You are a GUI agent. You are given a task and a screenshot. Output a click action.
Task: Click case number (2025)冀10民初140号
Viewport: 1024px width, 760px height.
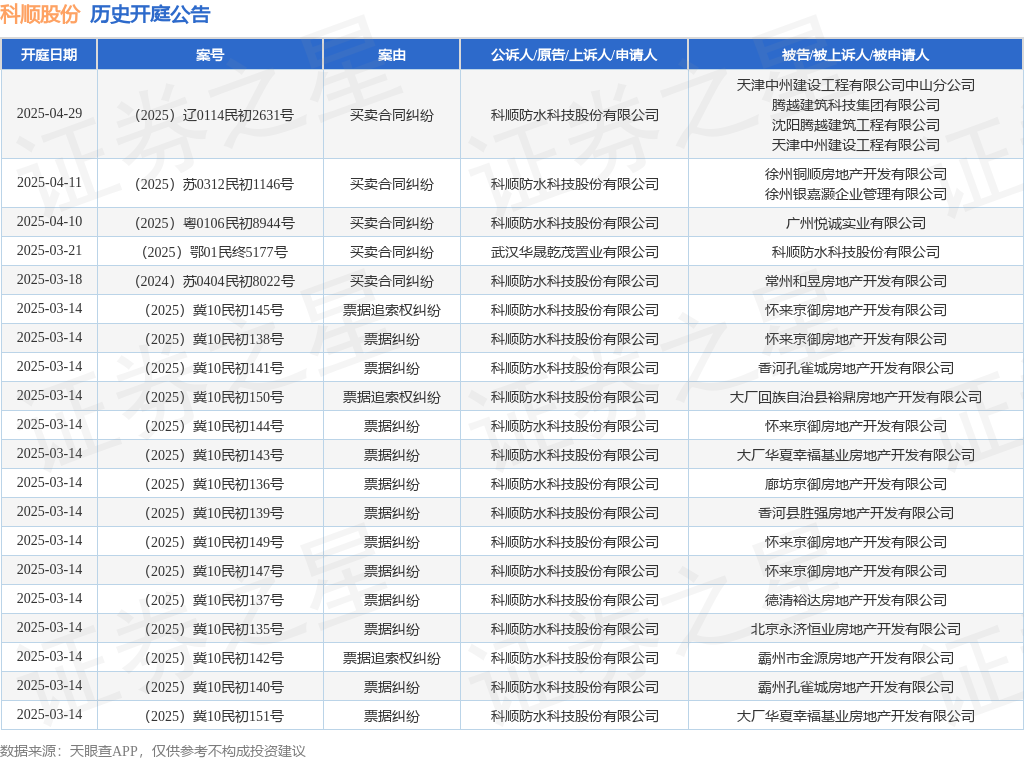[x=214, y=687]
